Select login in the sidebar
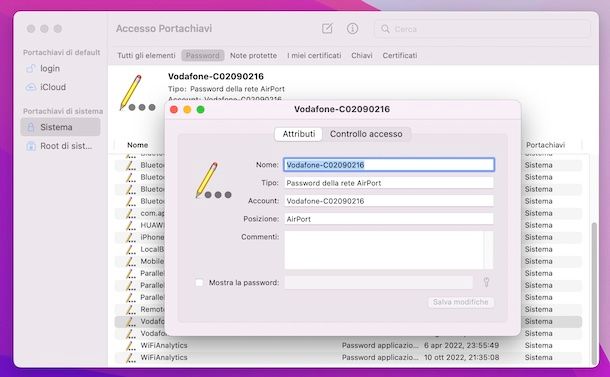Screen dimensions: 610x377 50,68
